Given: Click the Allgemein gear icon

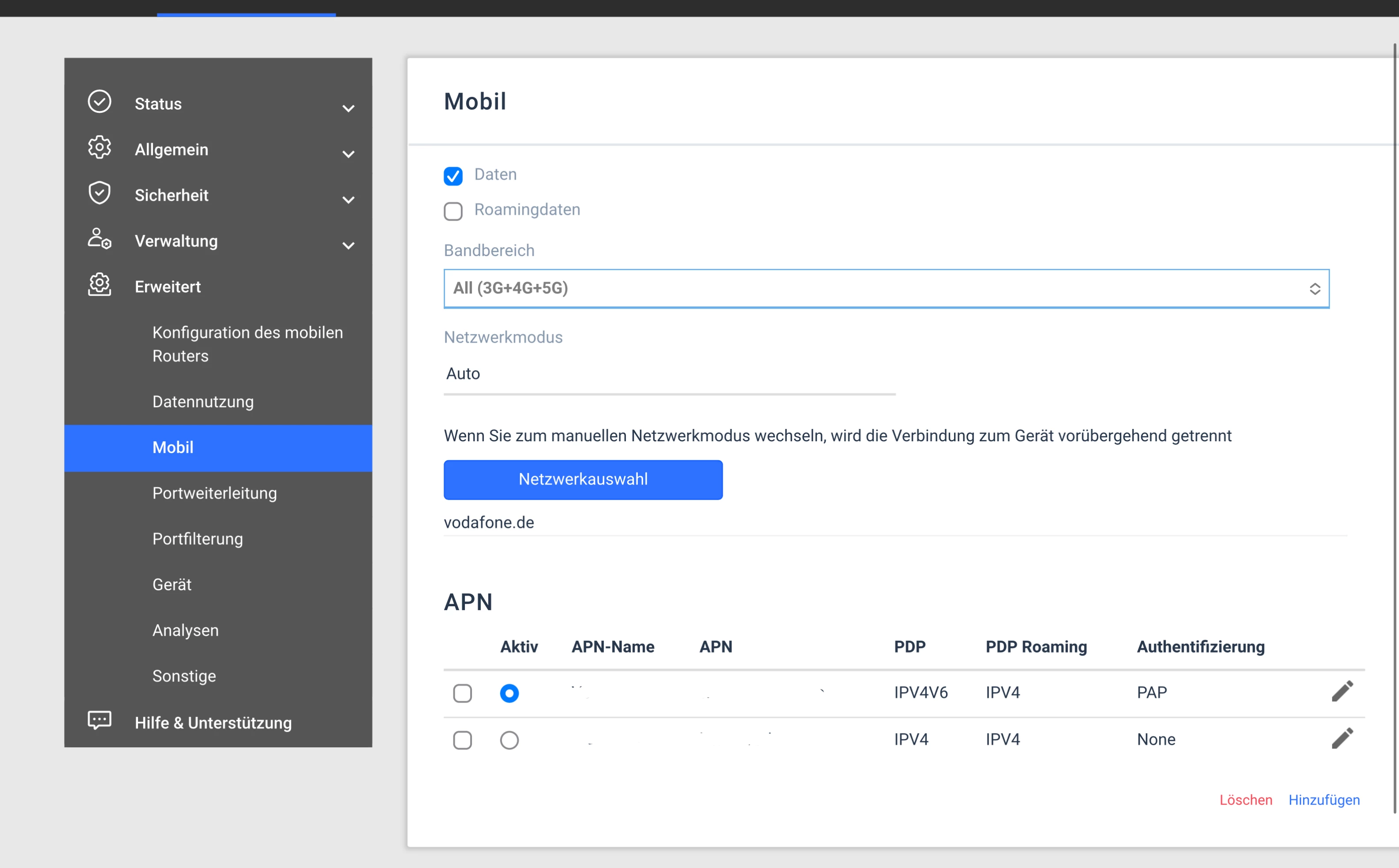Looking at the screenshot, I should click(100, 148).
